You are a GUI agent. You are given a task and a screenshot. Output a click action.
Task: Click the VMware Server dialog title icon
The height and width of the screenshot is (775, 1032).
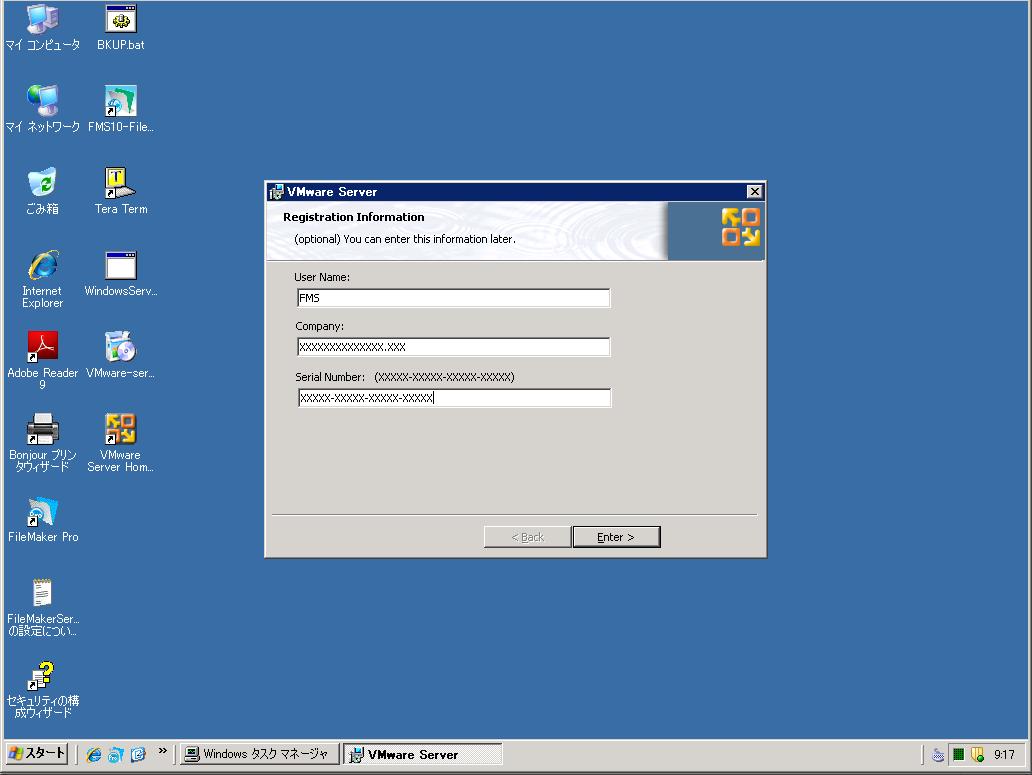(x=276, y=191)
